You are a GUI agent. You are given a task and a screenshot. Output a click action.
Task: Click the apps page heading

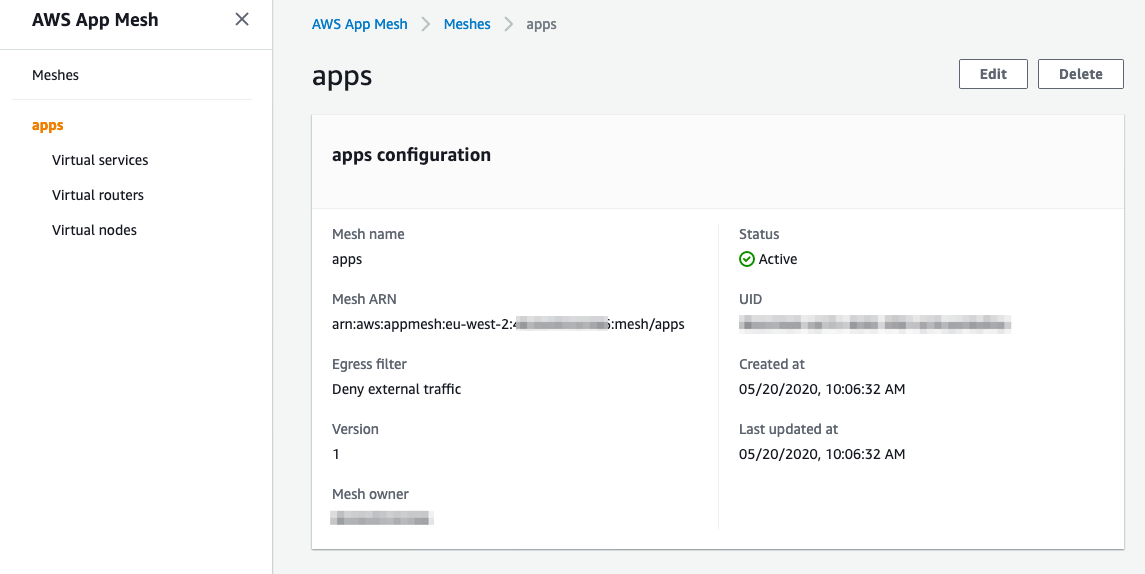pos(342,76)
